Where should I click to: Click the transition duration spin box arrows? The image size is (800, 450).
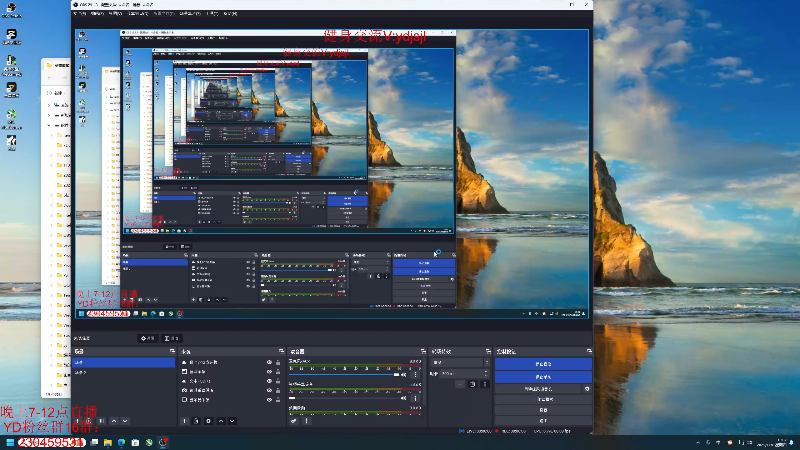click(486, 373)
